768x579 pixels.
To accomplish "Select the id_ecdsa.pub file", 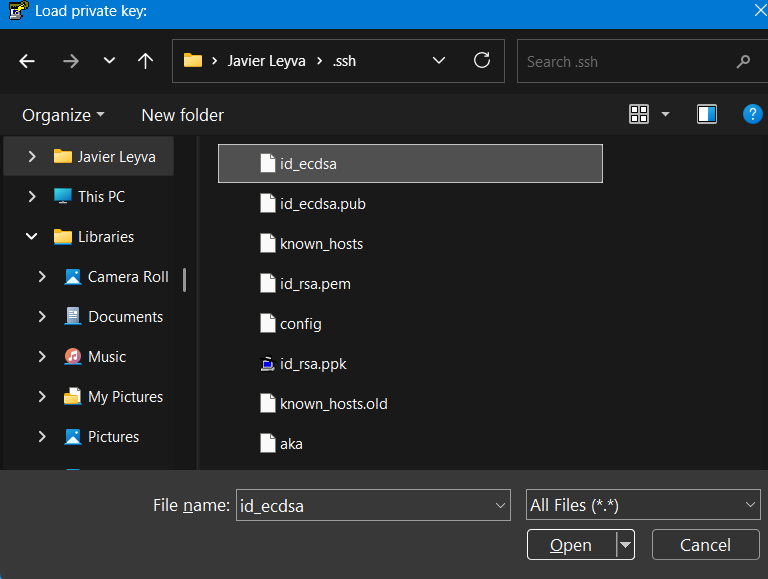I will coord(322,204).
